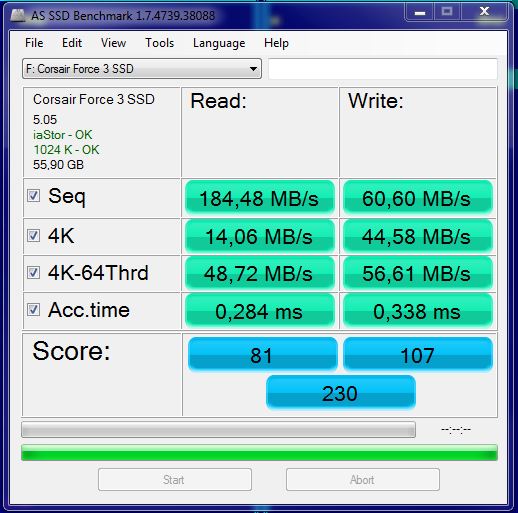This screenshot has height=513, width=518.
Task: Minimize the AS SSD Benchmark window
Action: pyautogui.click(x=419, y=13)
